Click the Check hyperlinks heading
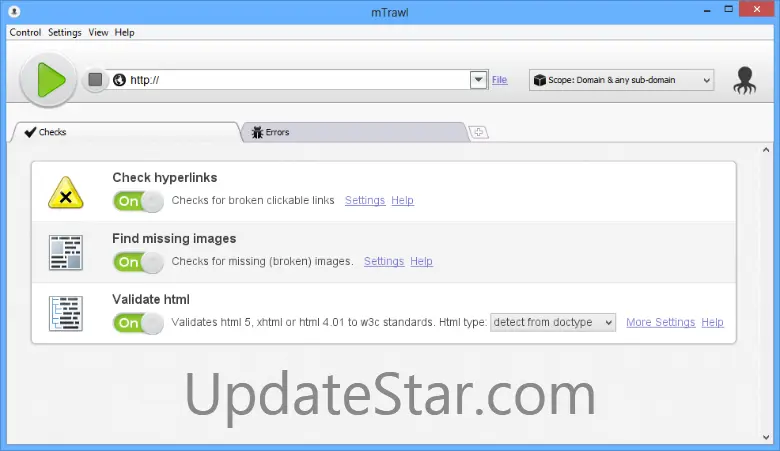This screenshot has width=780, height=451. tap(165, 178)
